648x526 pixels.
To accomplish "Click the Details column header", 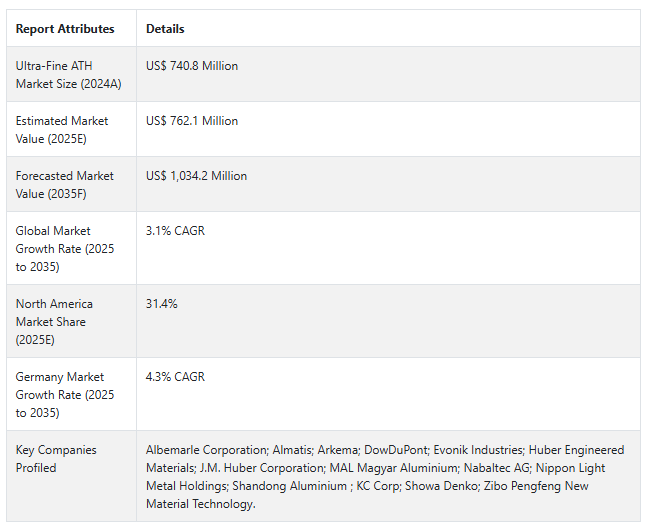I will point(165,29).
